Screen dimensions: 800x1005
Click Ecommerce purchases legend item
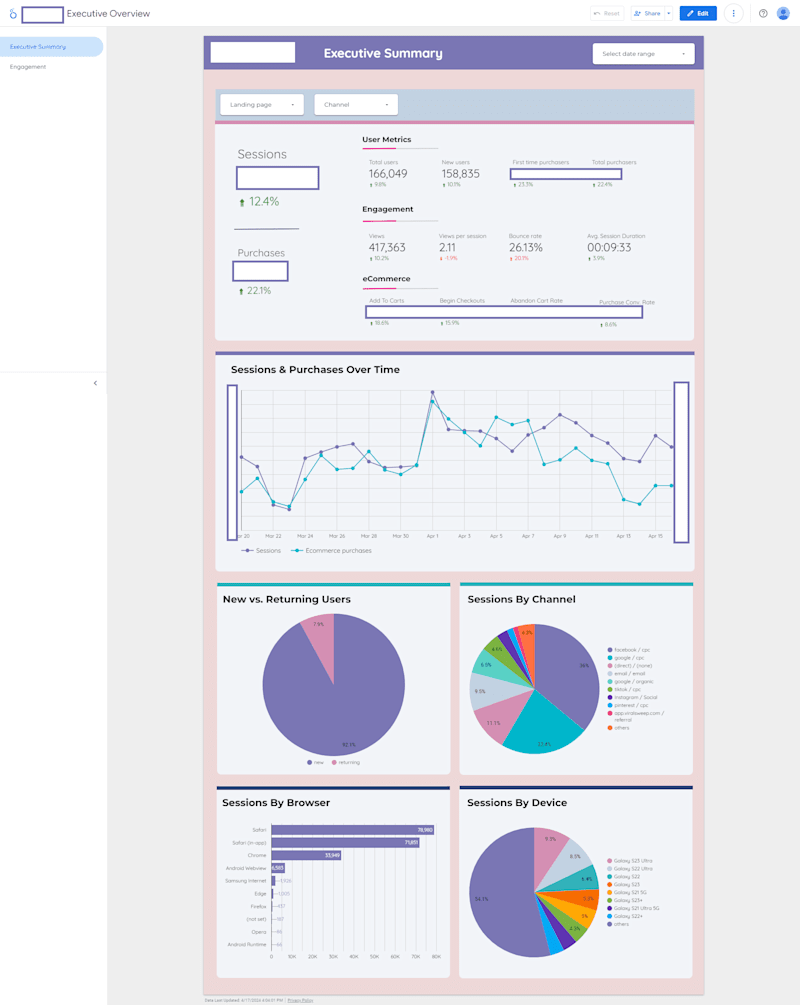click(331, 551)
